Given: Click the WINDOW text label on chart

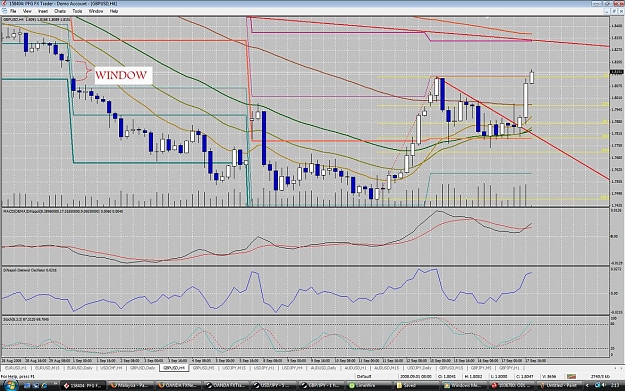Looking at the screenshot, I should pyautogui.click(x=121, y=75).
